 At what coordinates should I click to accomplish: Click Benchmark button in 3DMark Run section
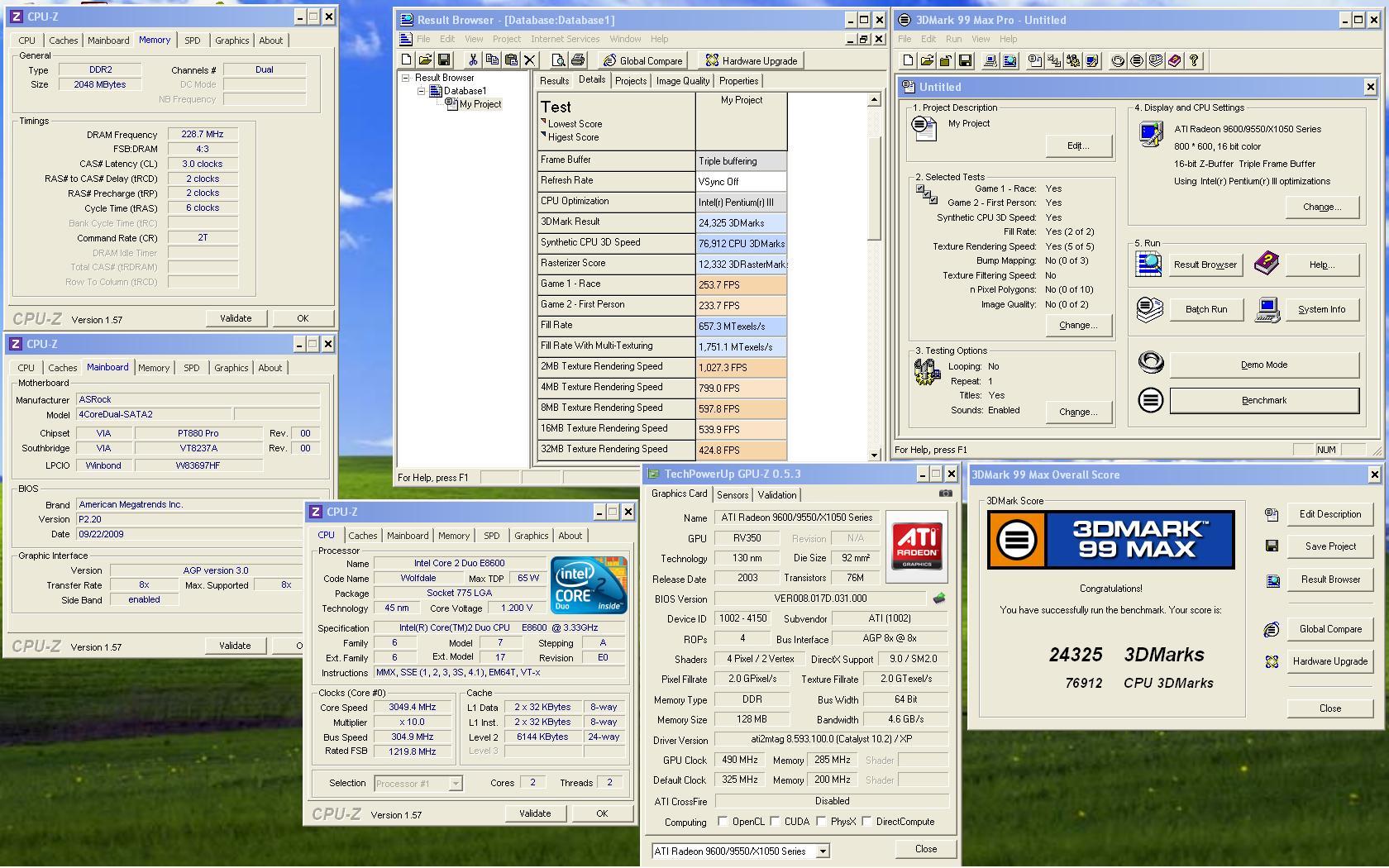[x=1264, y=400]
